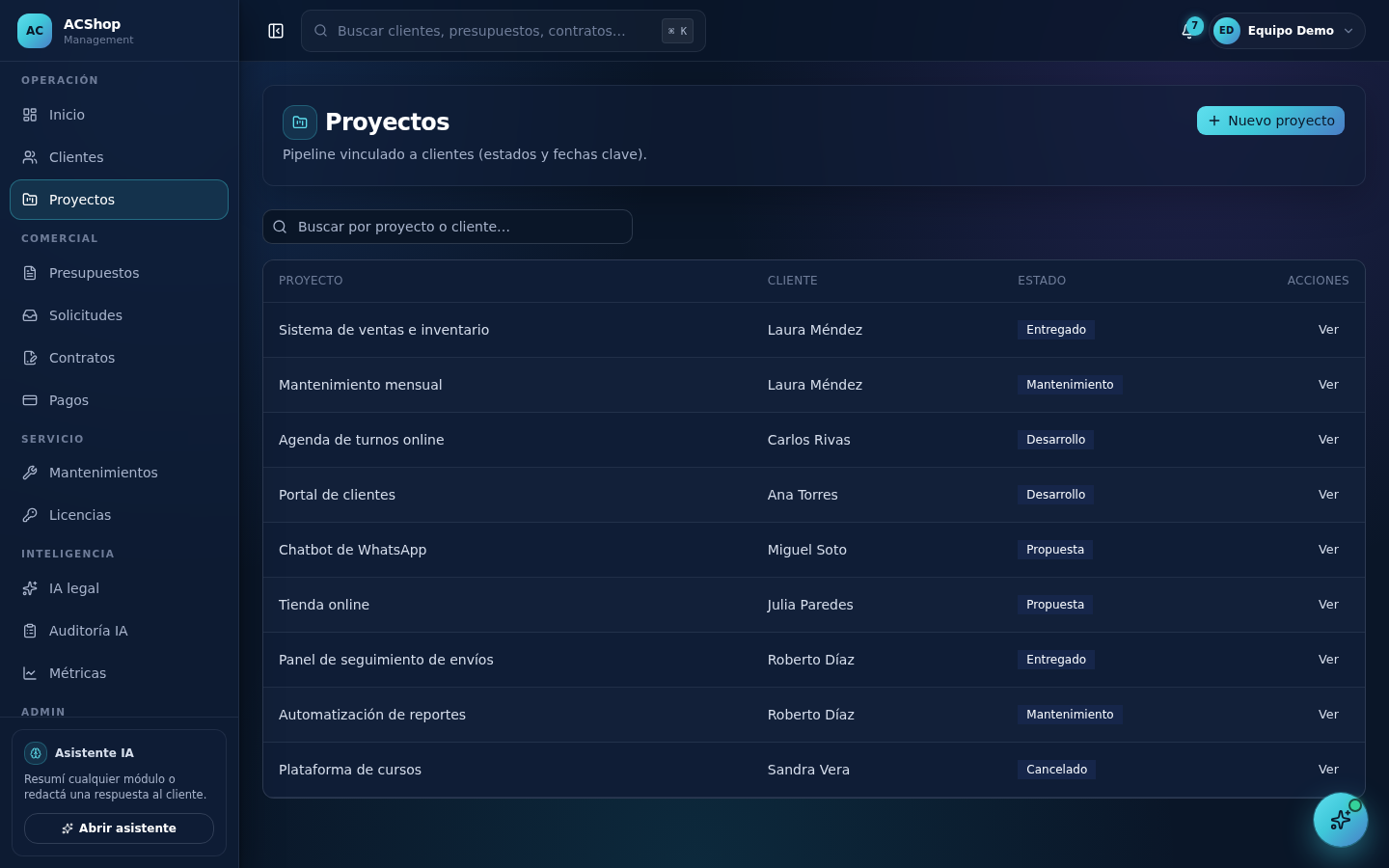
Task: Click the IA legal sparkle icon
Action: point(30,588)
